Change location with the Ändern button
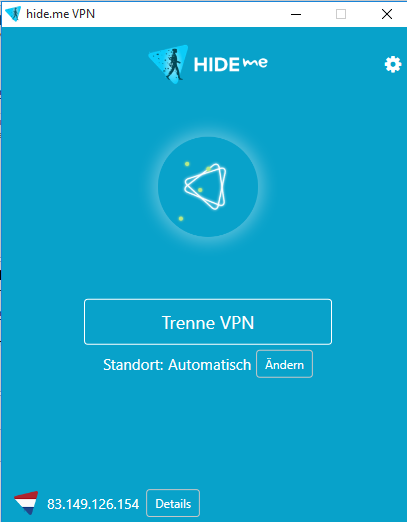This screenshot has width=407, height=522. 284,364
